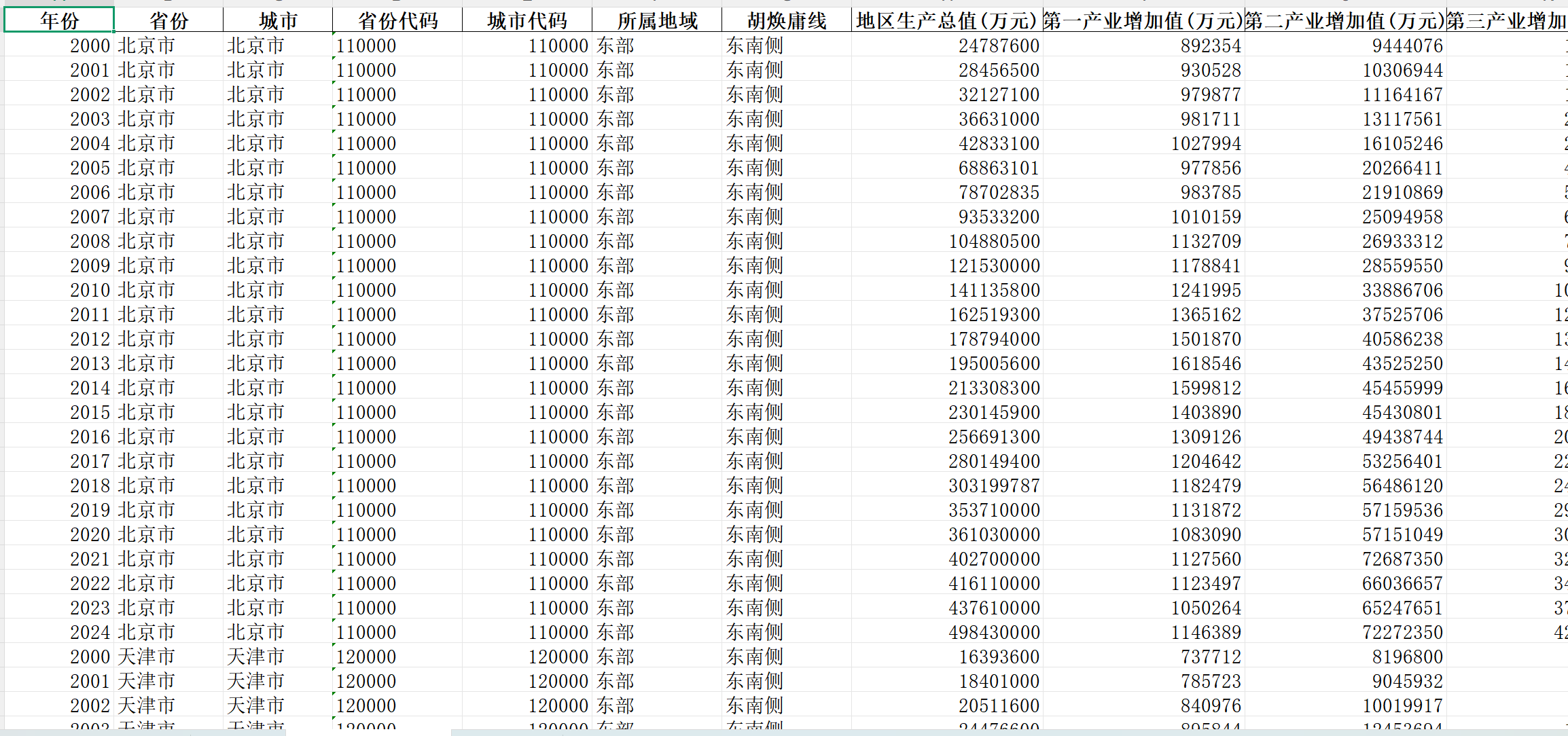
Task: Click the cell with value 68863101
Action: click(999, 168)
